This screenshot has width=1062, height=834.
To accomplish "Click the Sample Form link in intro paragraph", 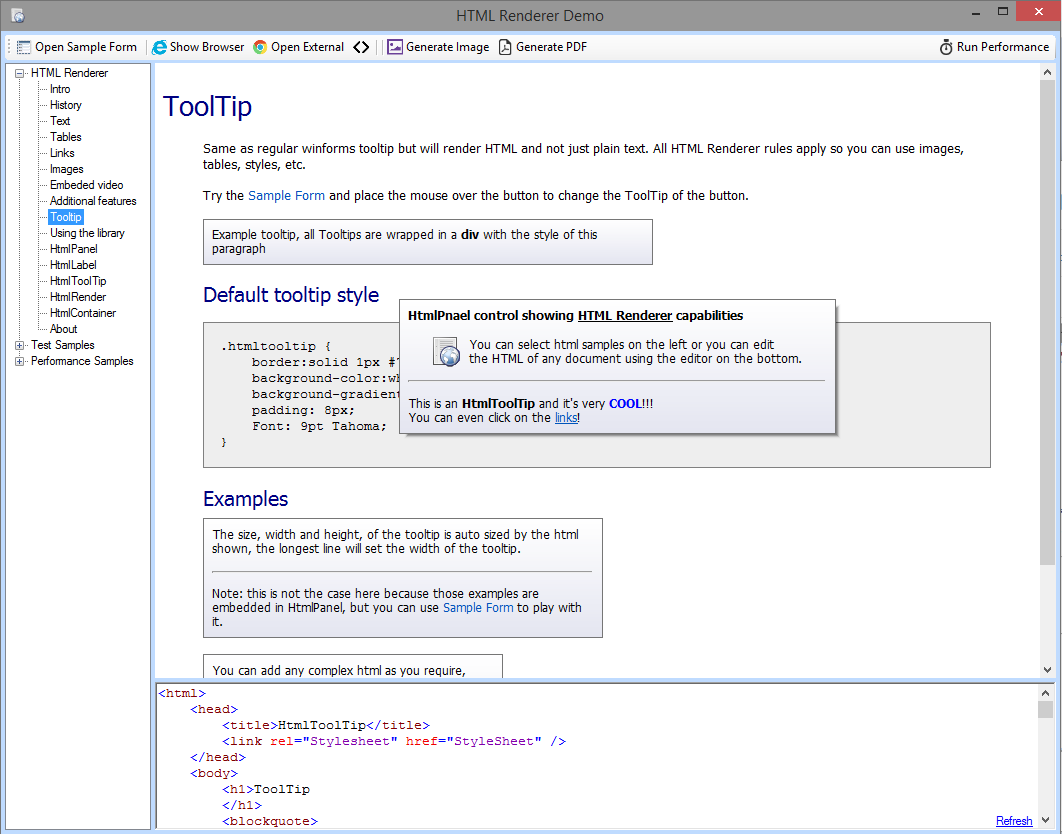I will point(286,195).
